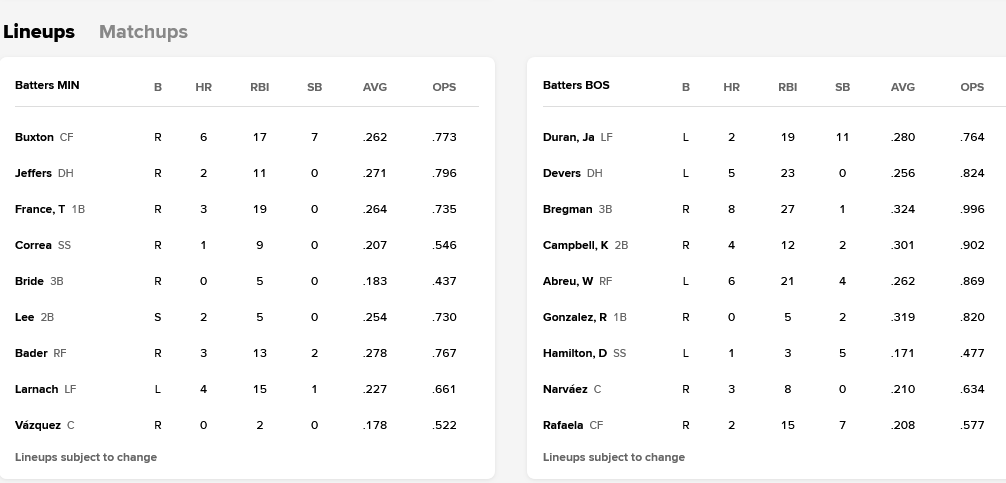Open Rafaela's player profile
1006x483 pixels.
tap(563, 425)
